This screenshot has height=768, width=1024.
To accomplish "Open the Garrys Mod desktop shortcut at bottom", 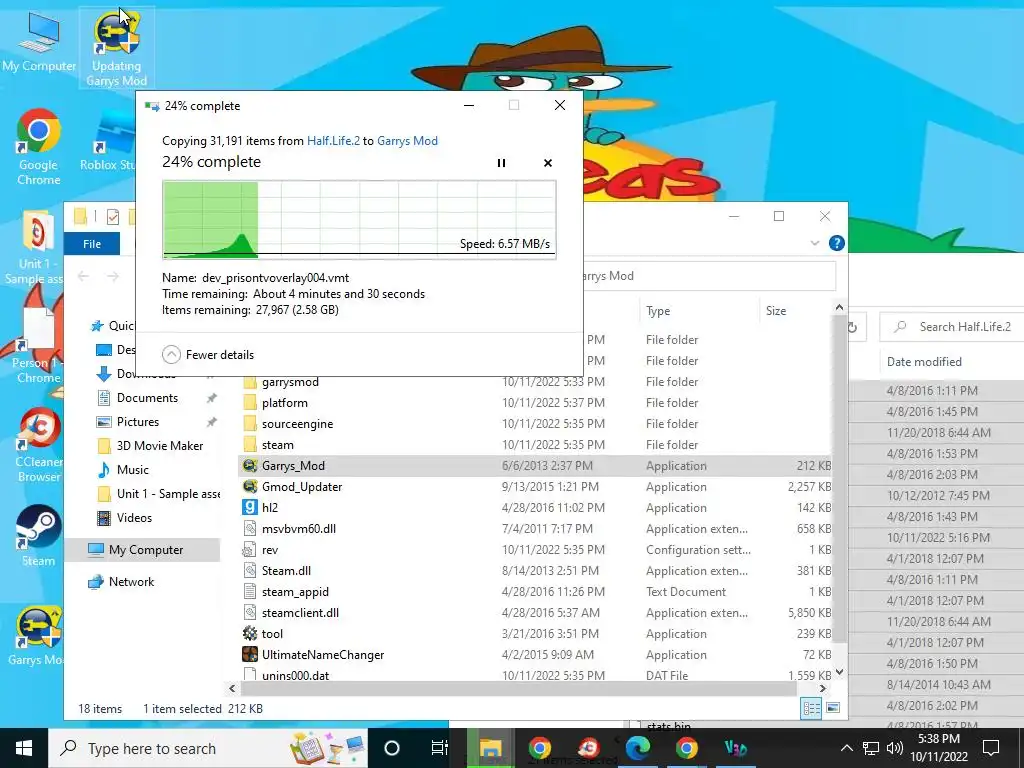I will tap(37, 635).
